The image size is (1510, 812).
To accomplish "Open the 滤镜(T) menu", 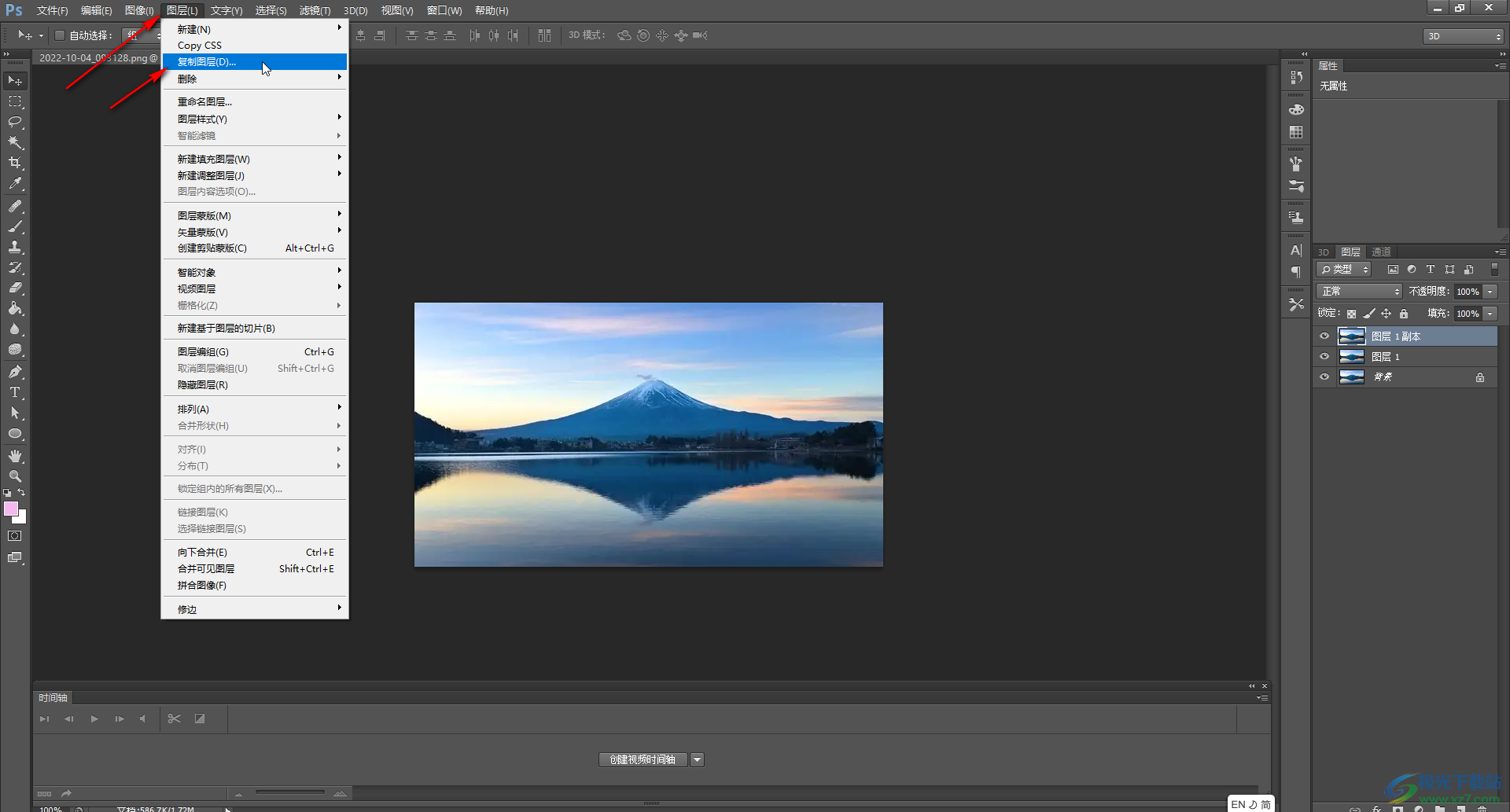I will point(315,10).
